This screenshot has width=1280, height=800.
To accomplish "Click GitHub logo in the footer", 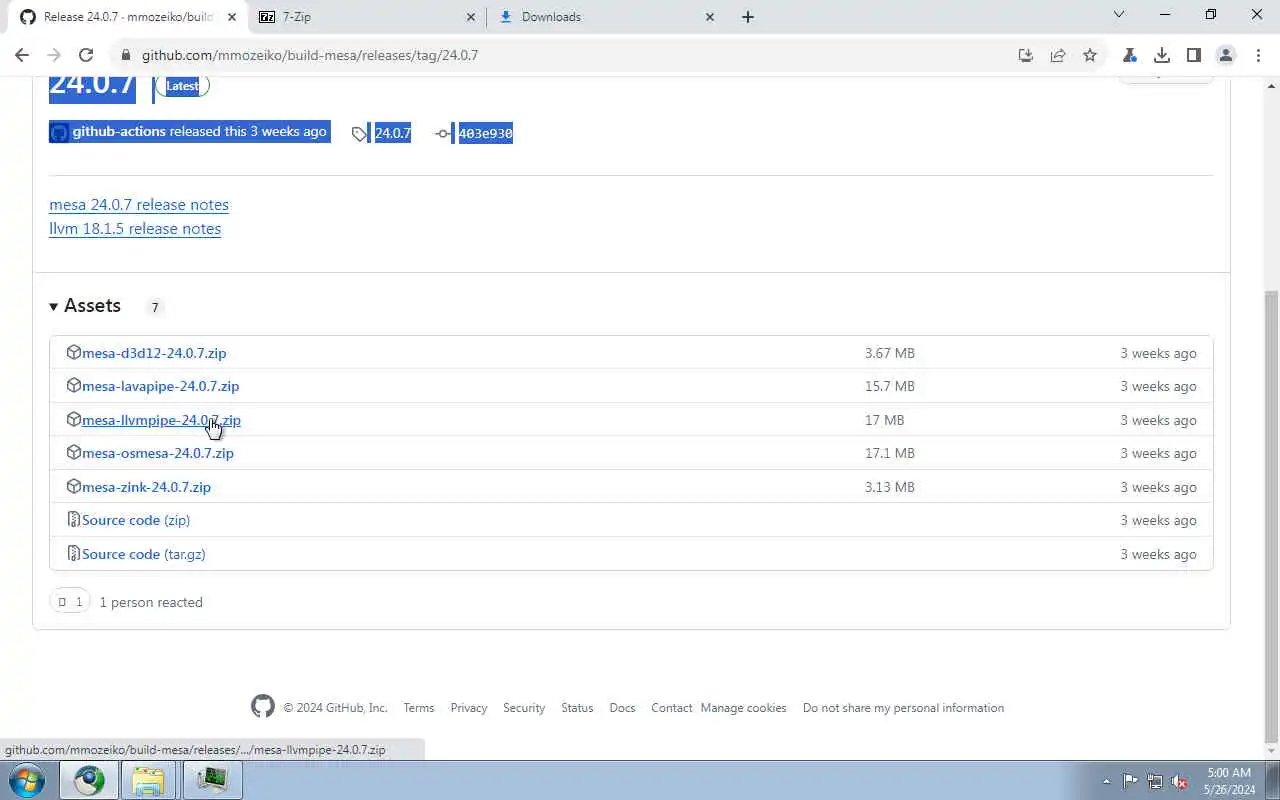I will pos(263,707).
